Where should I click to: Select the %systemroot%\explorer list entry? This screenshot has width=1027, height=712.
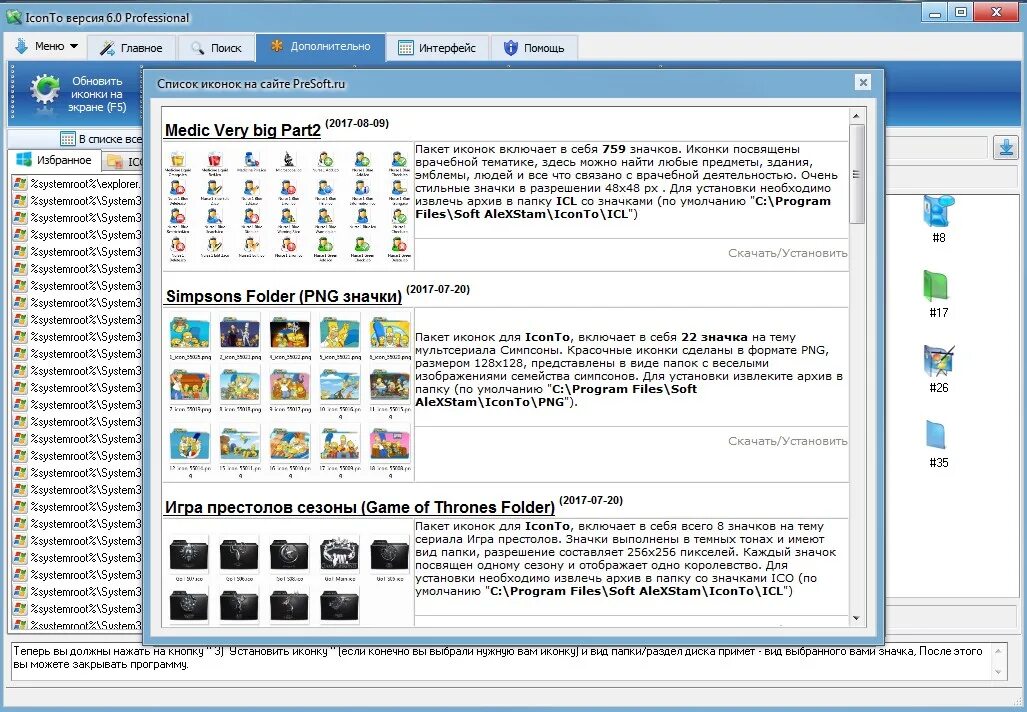(x=77, y=184)
